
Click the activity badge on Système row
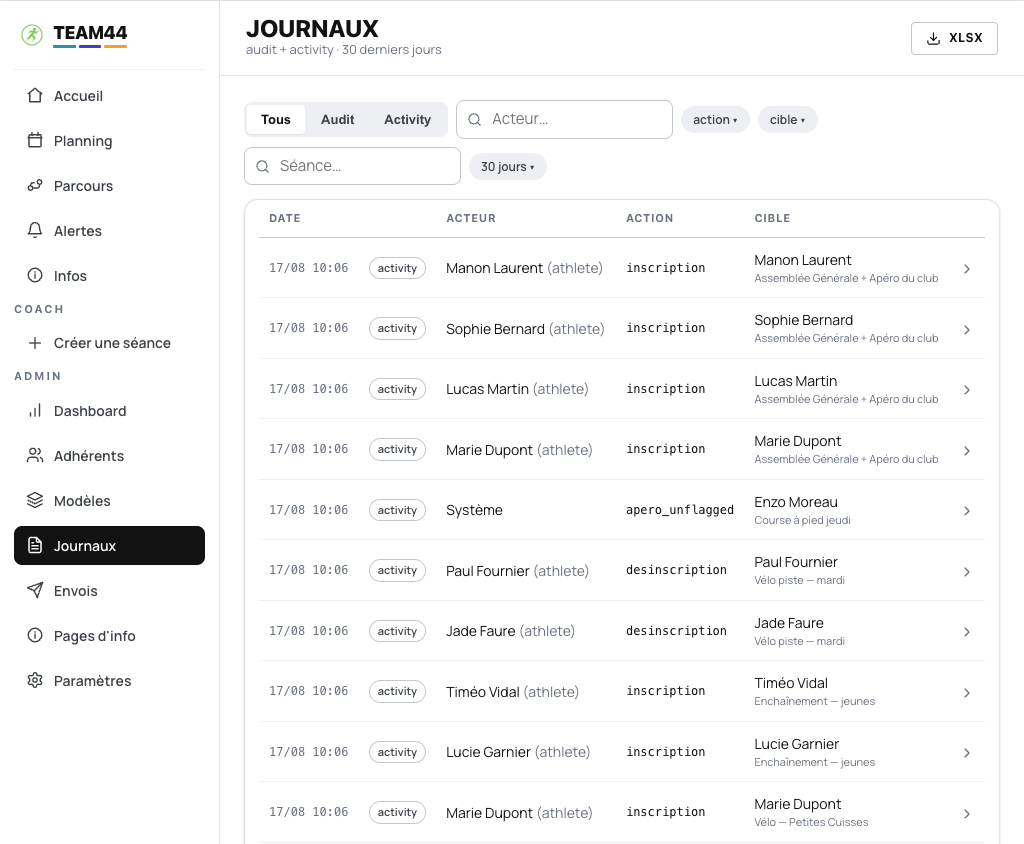coord(397,510)
